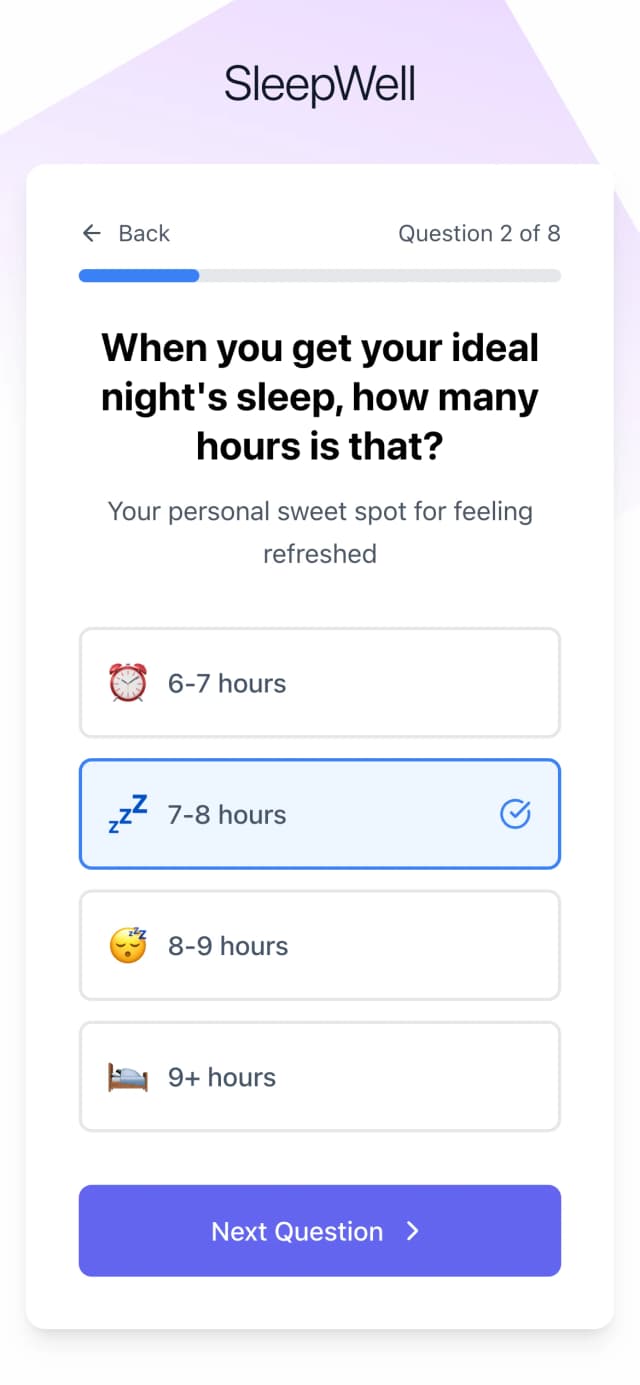640x1385 pixels.
Task: Click the blue checkmark circle icon
Action: 514,815
